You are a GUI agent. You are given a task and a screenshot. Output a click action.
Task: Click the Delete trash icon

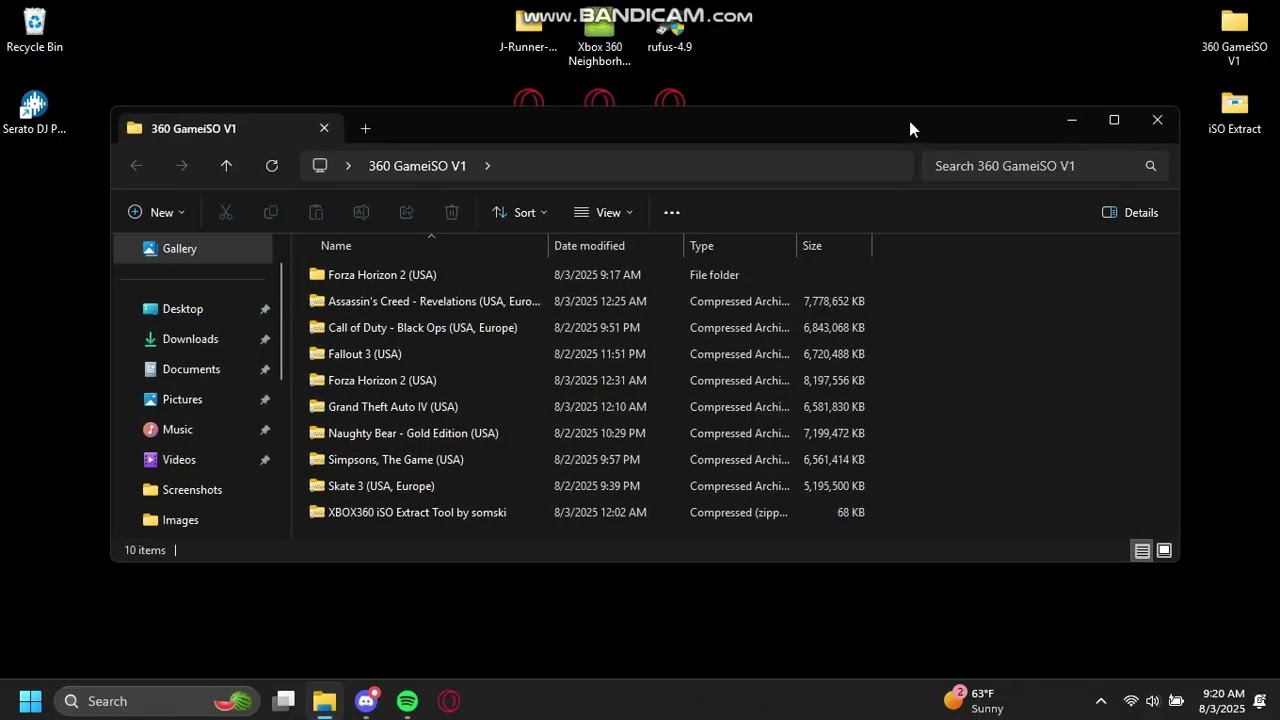[452, 212]
